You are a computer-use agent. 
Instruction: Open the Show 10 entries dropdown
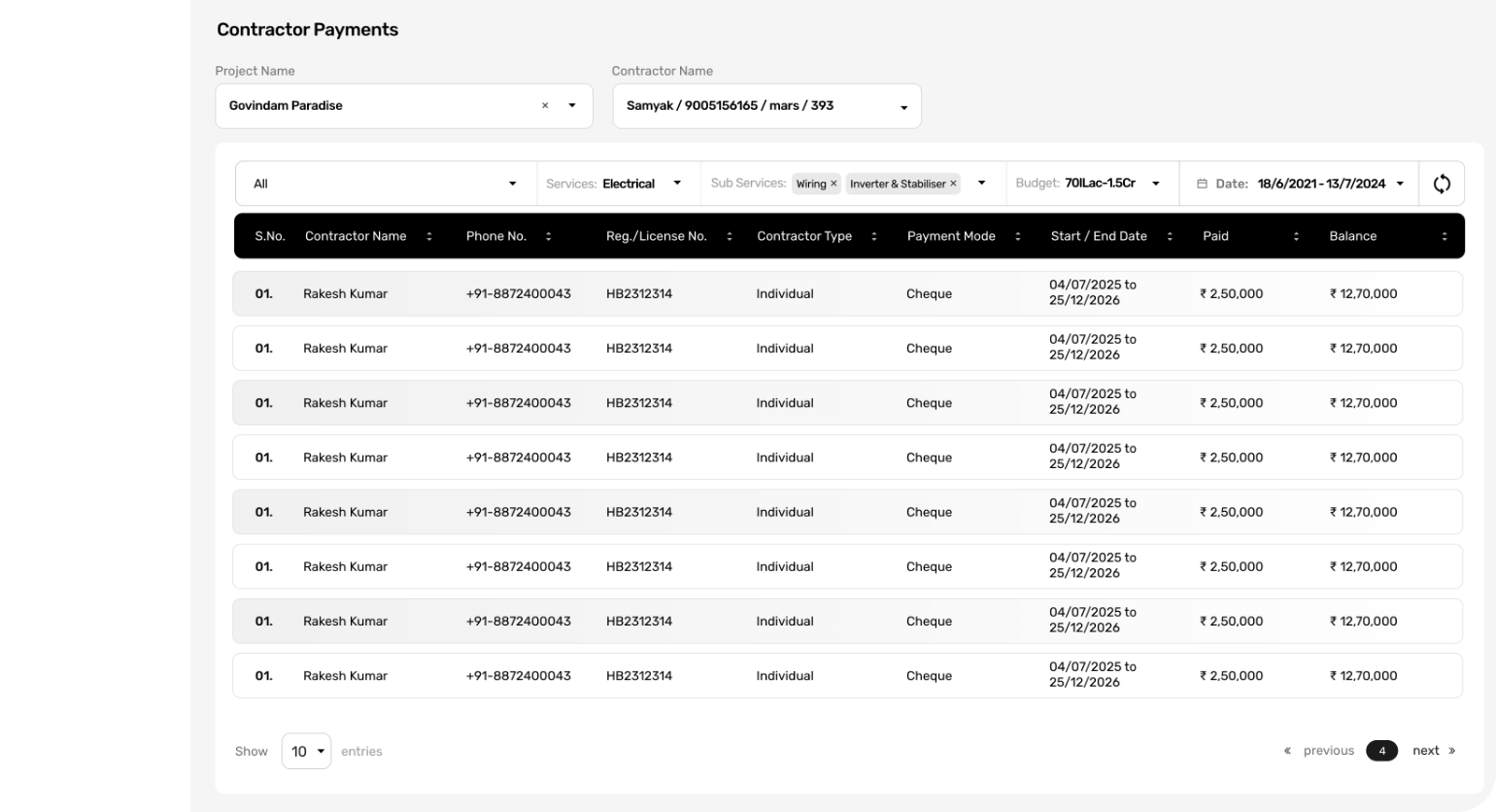point(306,751)
